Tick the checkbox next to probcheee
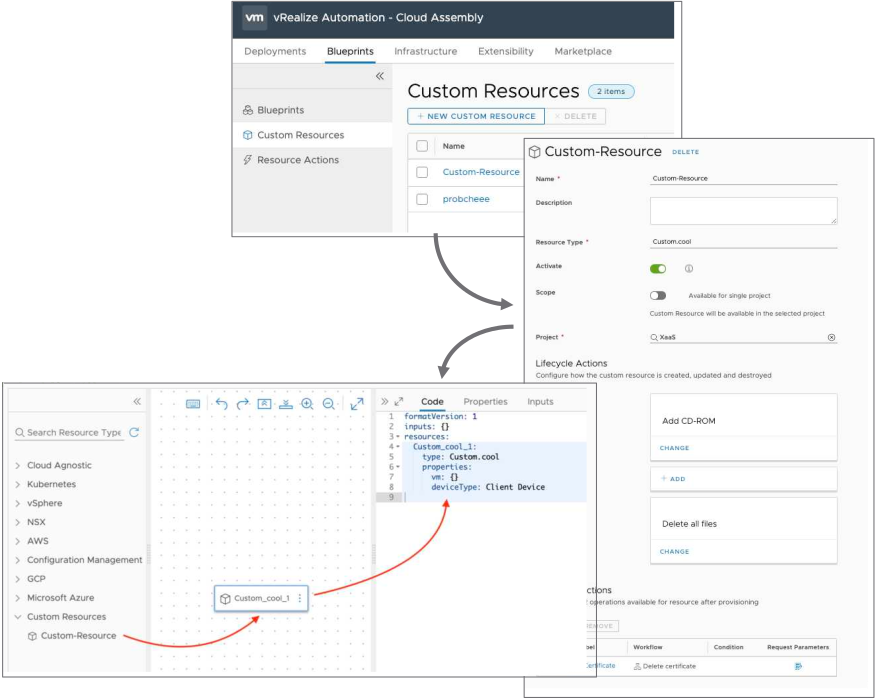This screenshot has height=699, width=877. click(x=422, y=199)
